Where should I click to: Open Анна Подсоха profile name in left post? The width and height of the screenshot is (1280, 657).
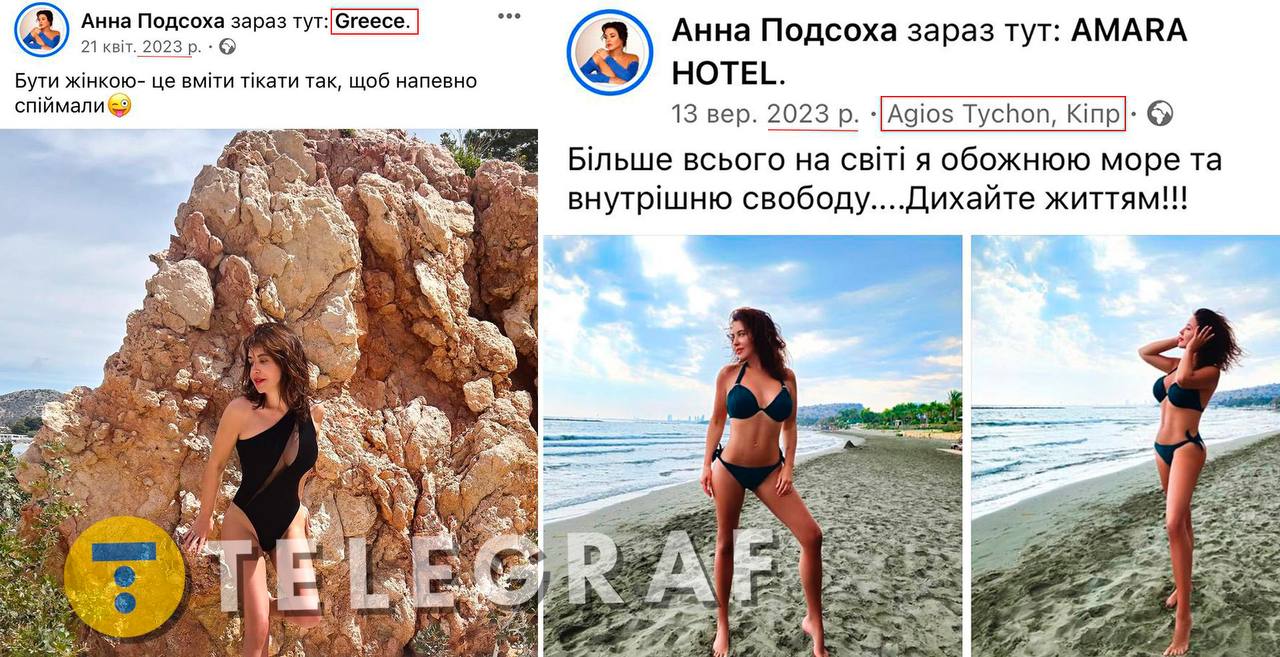153,20
